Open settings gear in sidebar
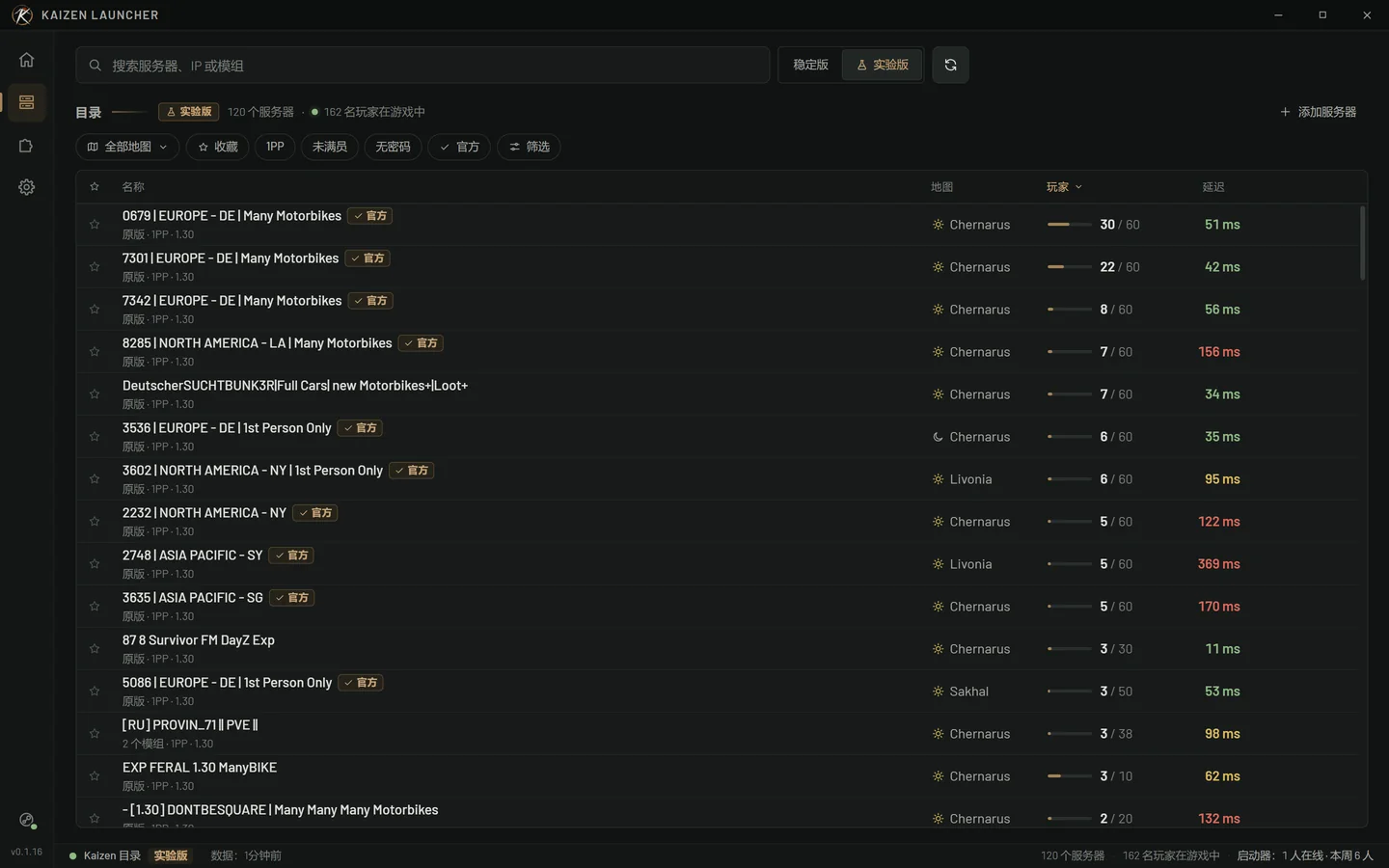 click(26, 187)
